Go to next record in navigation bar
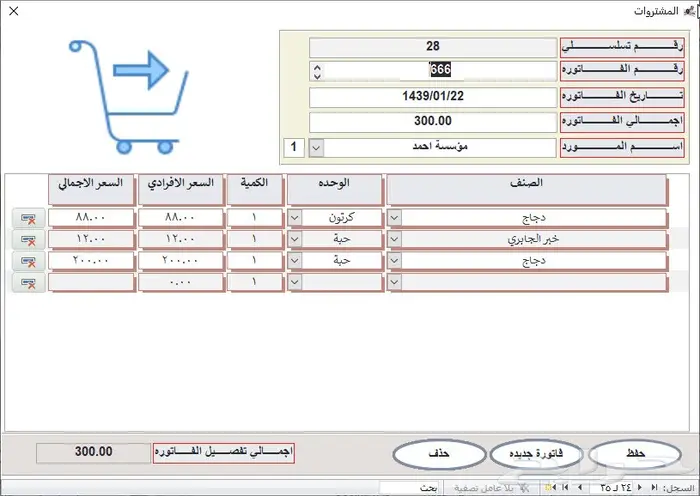 [x=580, y=487]
